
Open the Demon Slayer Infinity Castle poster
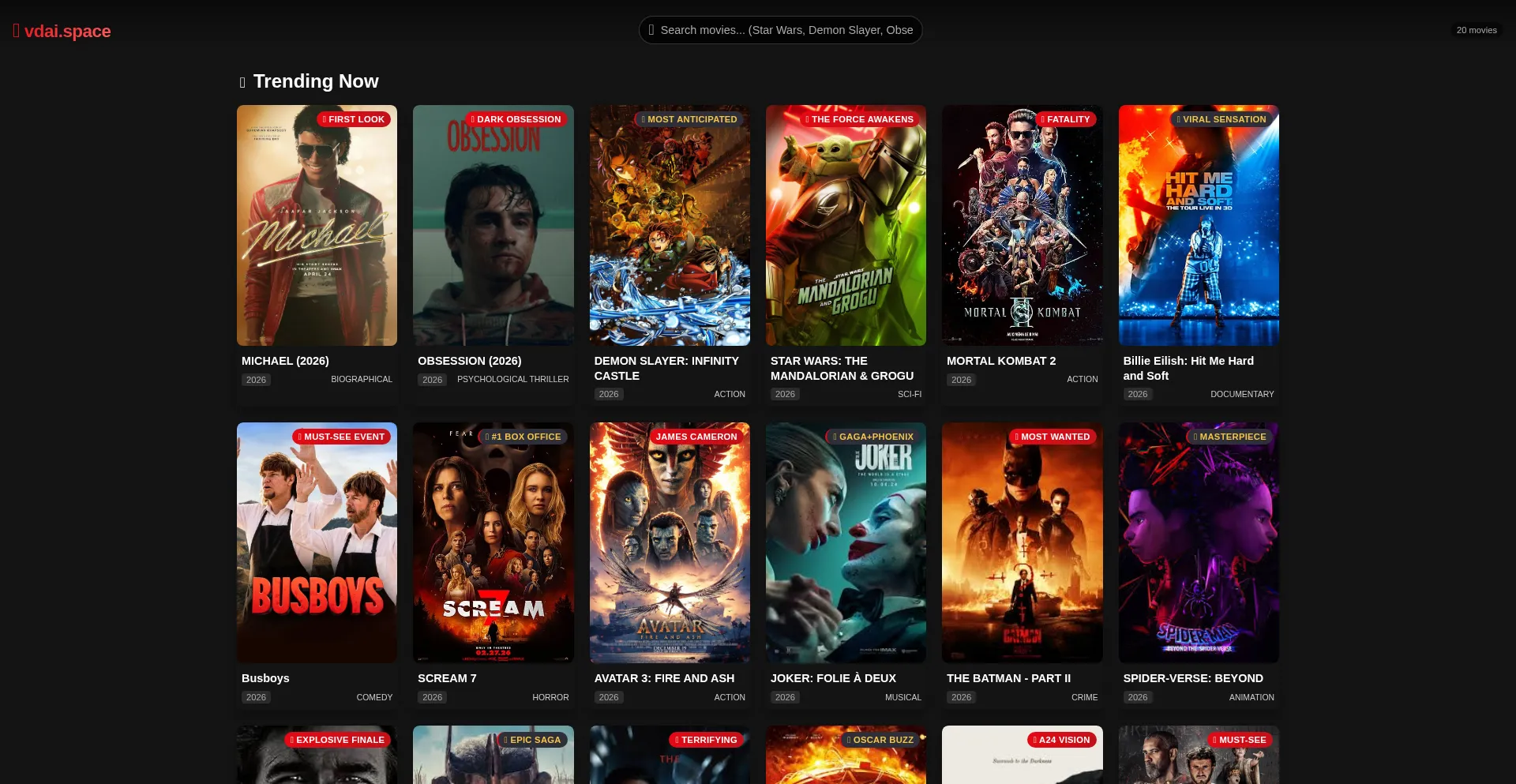(x=670, y=225)
